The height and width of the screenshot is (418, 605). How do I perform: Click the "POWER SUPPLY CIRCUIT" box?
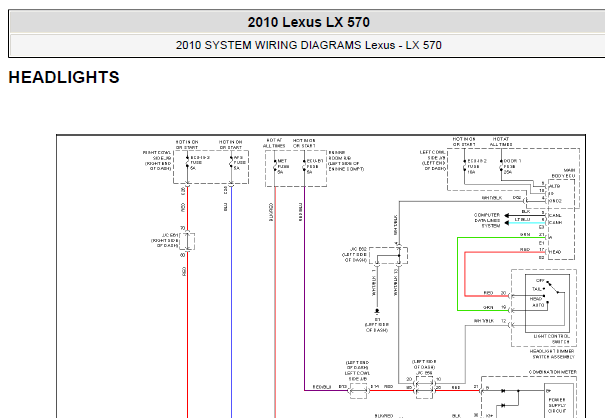coord(557,403)
